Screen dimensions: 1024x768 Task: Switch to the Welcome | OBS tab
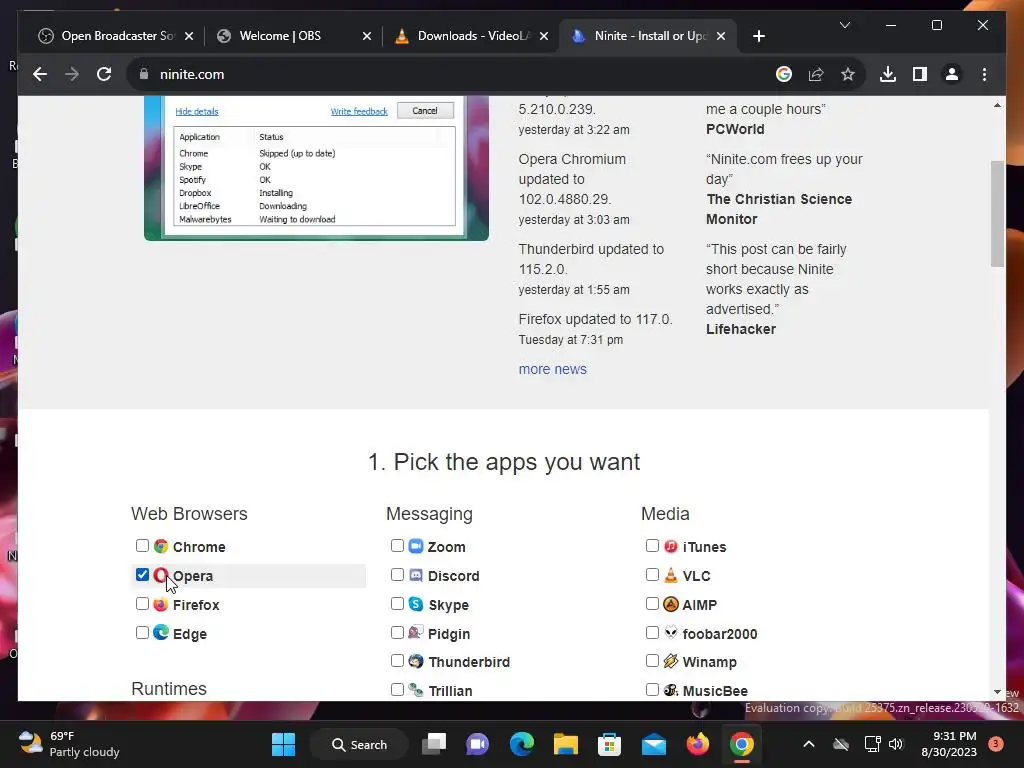point(293,36)
